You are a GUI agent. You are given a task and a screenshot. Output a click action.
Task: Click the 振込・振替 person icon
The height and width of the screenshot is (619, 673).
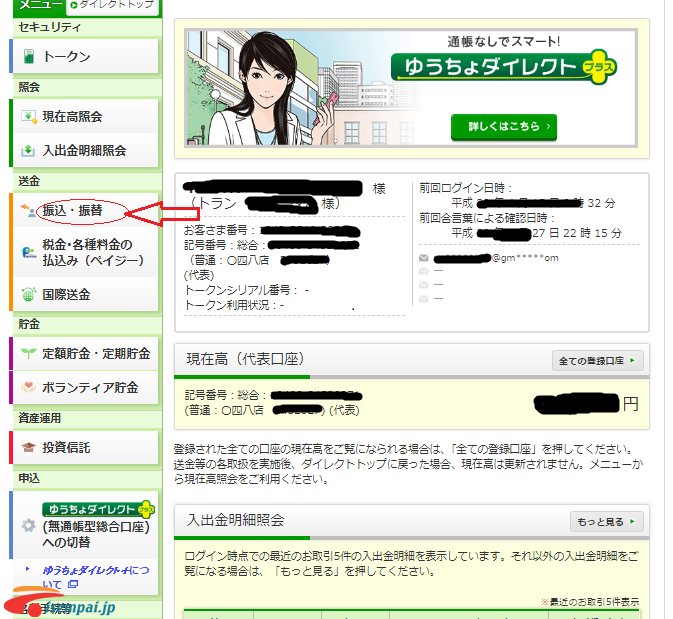tap(28, 210)
